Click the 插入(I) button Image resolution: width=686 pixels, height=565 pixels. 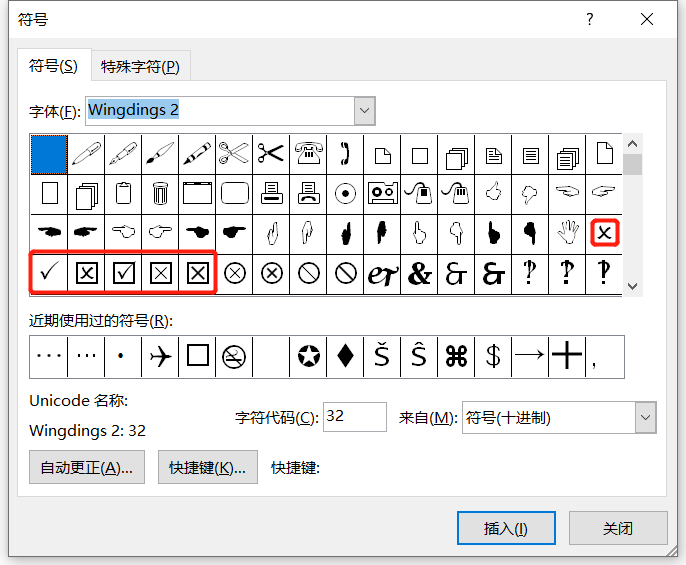(506, 528)
